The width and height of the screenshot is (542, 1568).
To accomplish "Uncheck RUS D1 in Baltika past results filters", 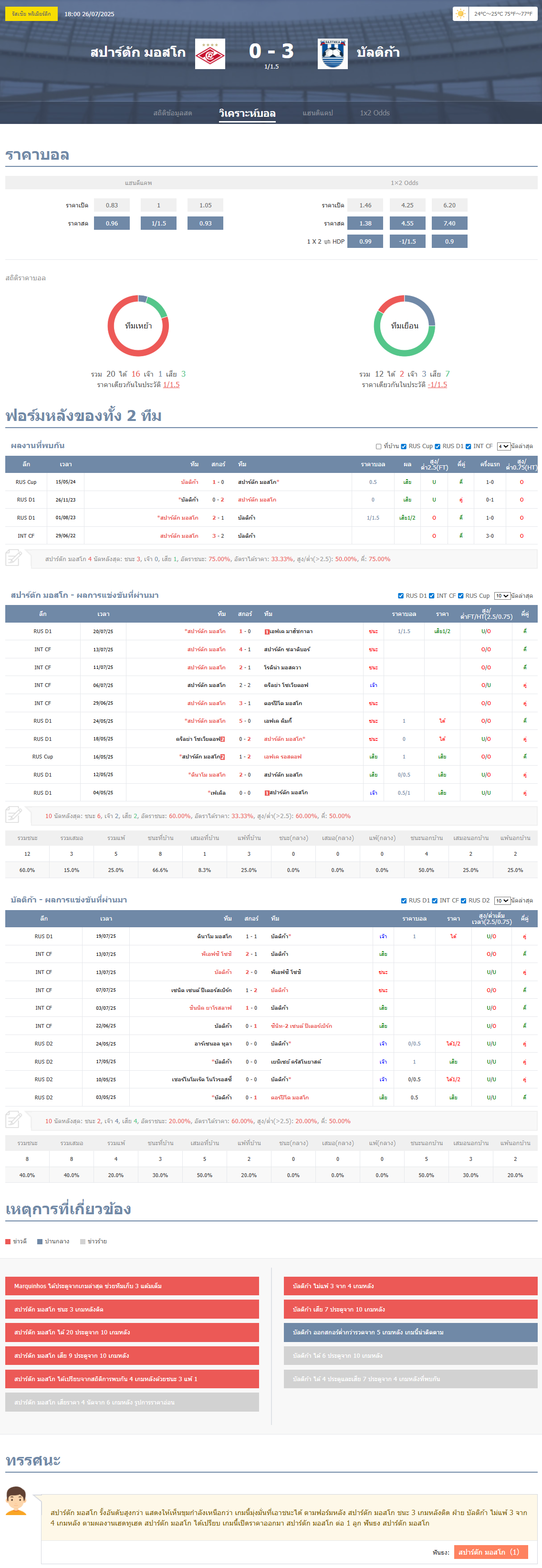I will pyautogui.click(x=404, y=900).
